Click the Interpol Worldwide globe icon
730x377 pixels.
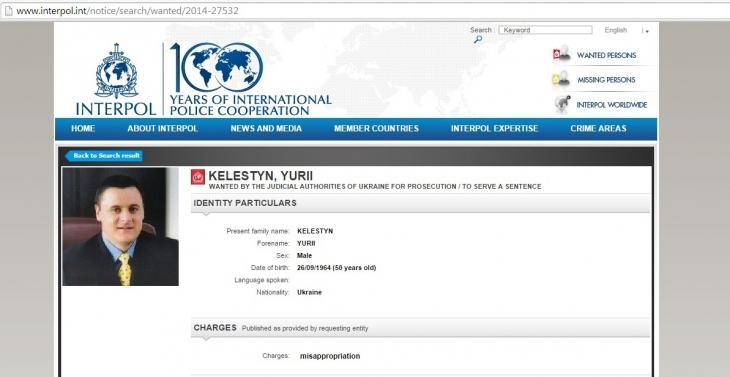click(x=562, y=104)
